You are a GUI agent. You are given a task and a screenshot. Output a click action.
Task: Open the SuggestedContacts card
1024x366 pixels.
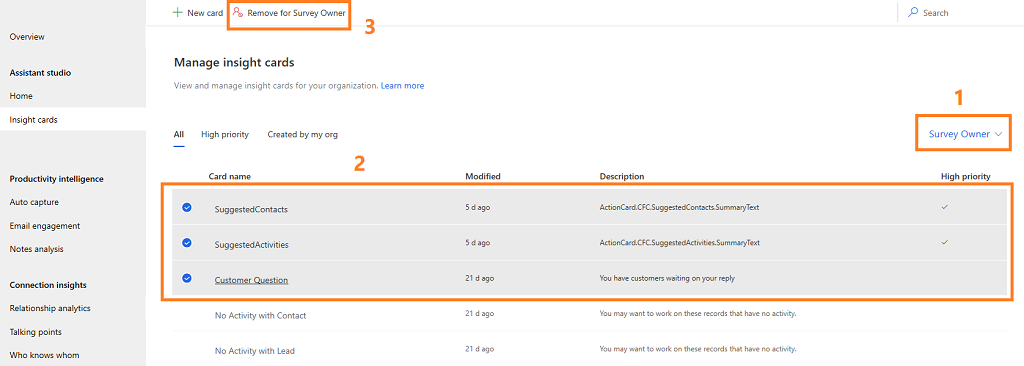tap(251, 210)
